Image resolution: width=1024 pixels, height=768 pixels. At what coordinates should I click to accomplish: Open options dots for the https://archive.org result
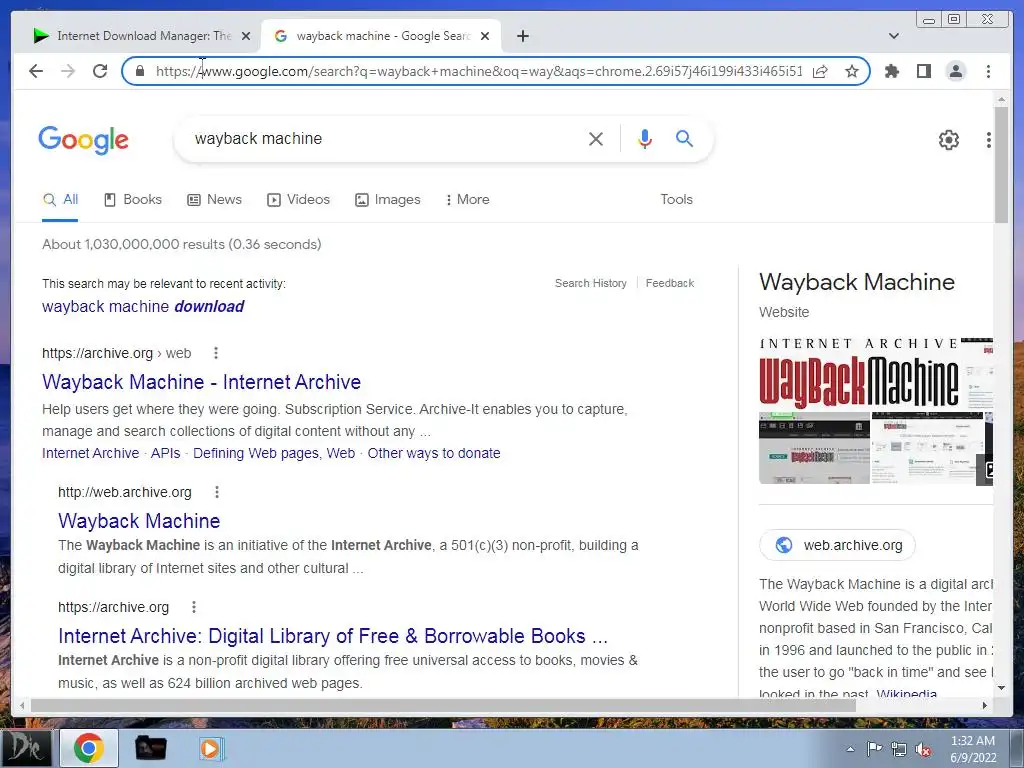(194, 607)
